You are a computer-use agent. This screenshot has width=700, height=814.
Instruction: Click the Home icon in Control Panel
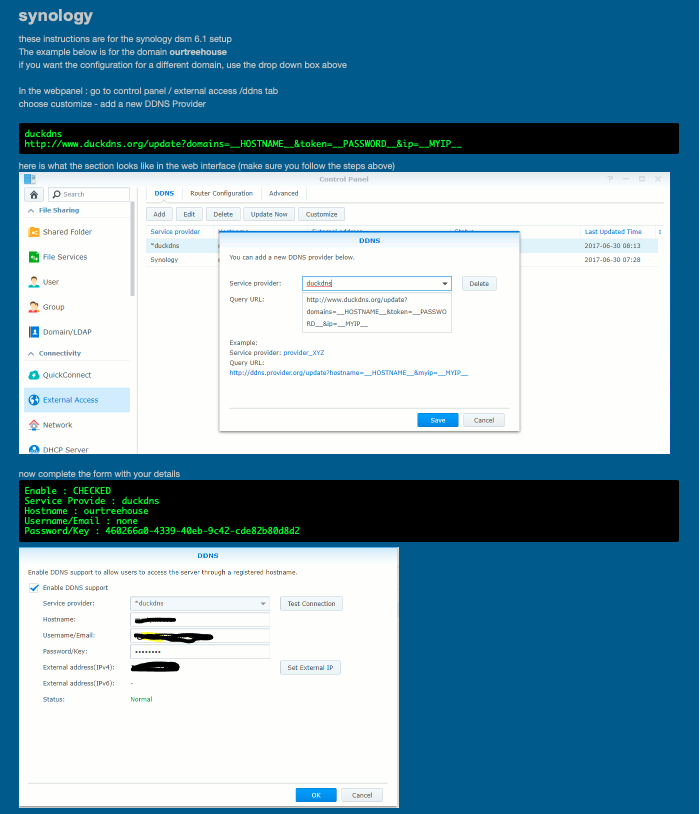point(33,194)
